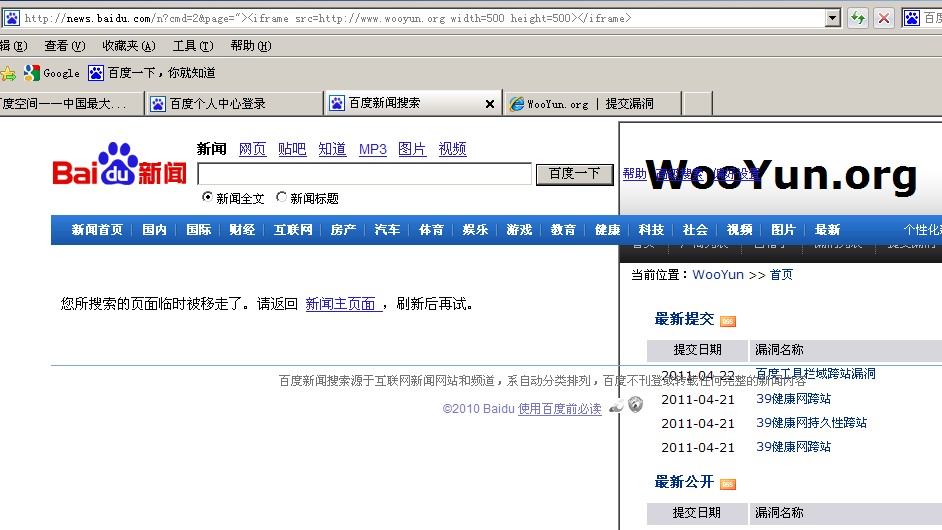Click the 帮助 link beside search button

pyautogui.click(x=634, y=174)
